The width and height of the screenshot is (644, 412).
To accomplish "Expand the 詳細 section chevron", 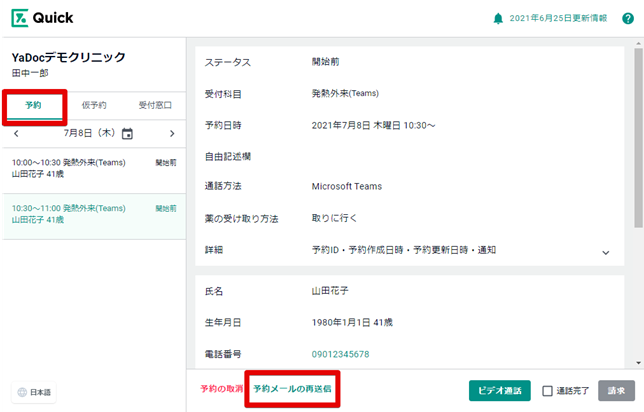I will coord(605,253).
